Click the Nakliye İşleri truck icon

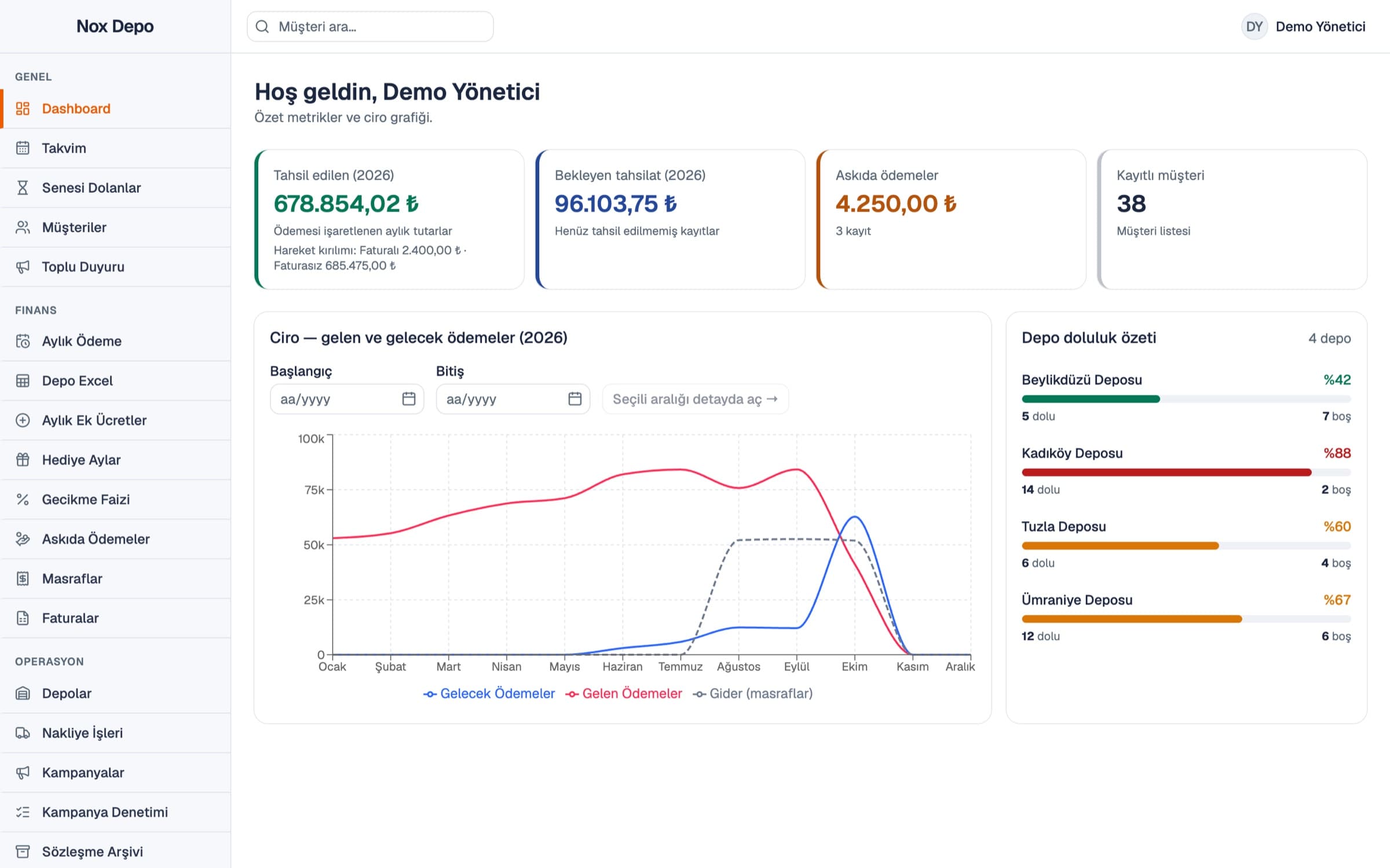coord(23,733)
